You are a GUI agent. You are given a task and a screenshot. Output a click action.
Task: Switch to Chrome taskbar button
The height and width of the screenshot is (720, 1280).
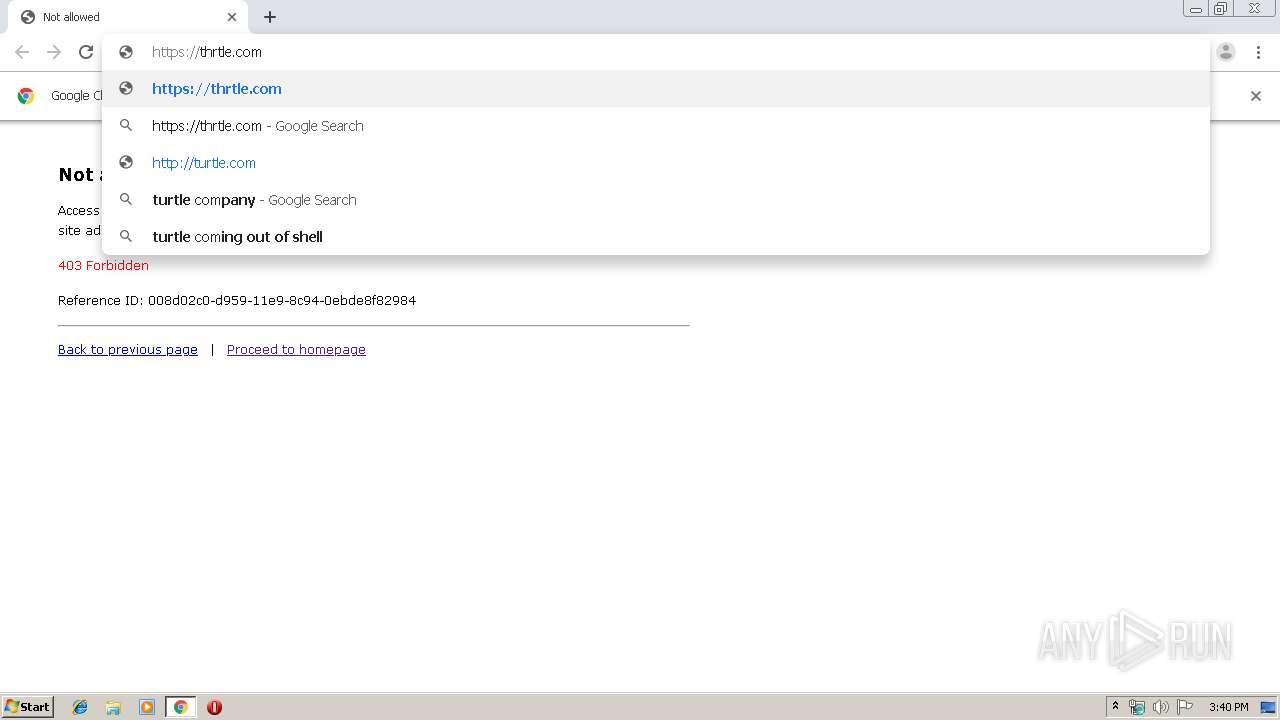(180, 707)
